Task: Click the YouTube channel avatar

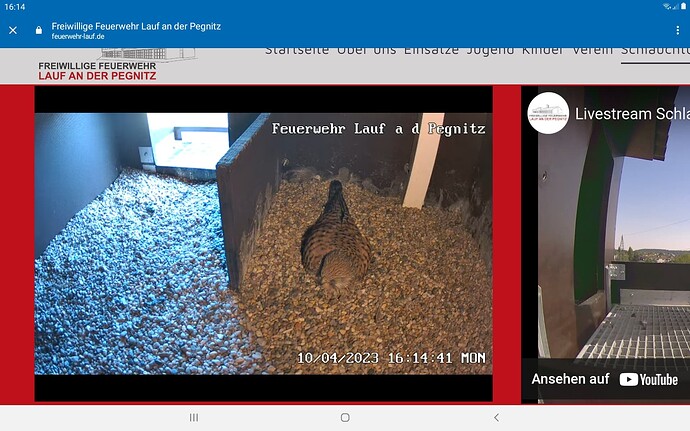Action: click(x=548, y=113)
